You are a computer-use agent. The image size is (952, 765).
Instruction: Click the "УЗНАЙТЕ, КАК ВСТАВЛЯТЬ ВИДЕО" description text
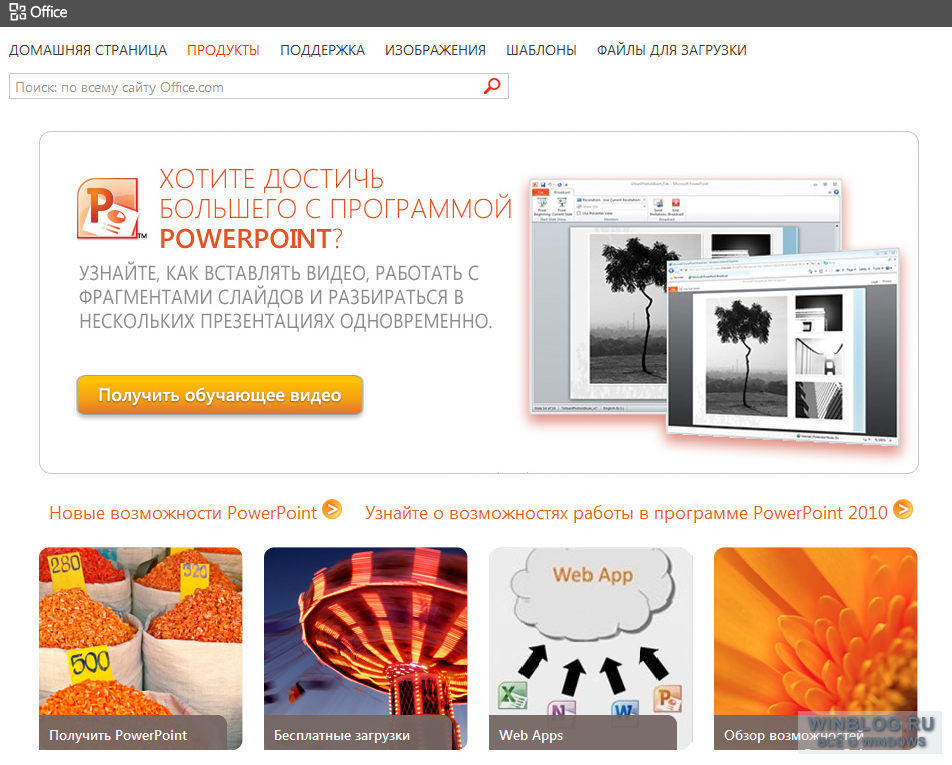click(285, 297)
